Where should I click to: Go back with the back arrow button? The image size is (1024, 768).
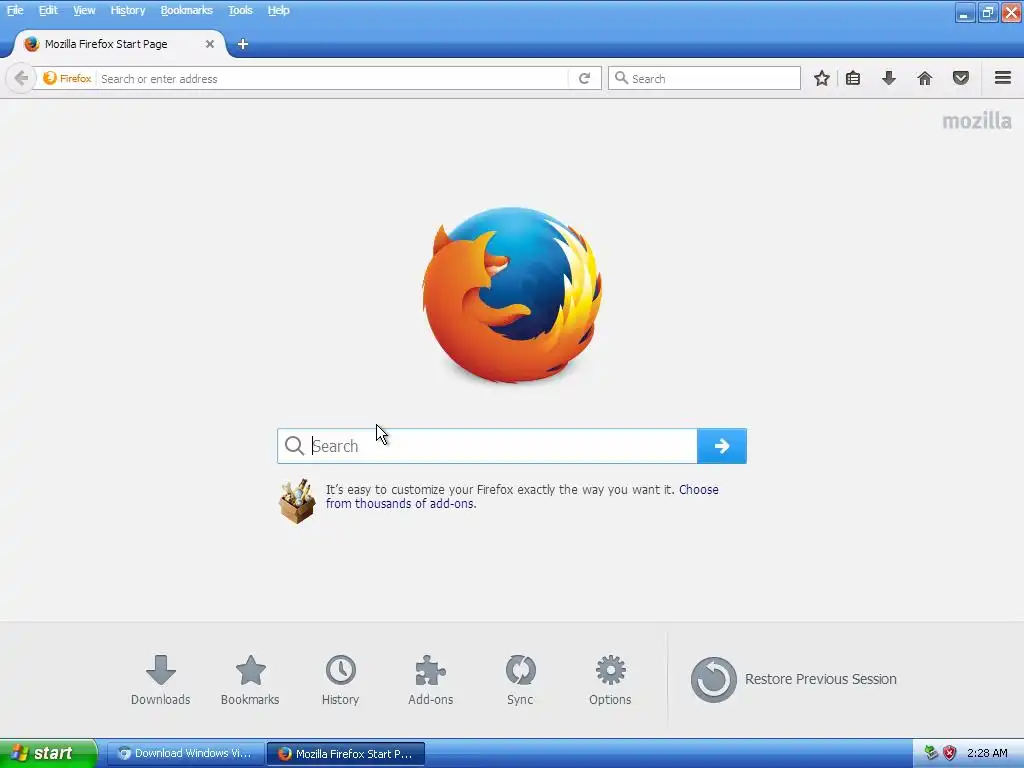tap(21, 78)
